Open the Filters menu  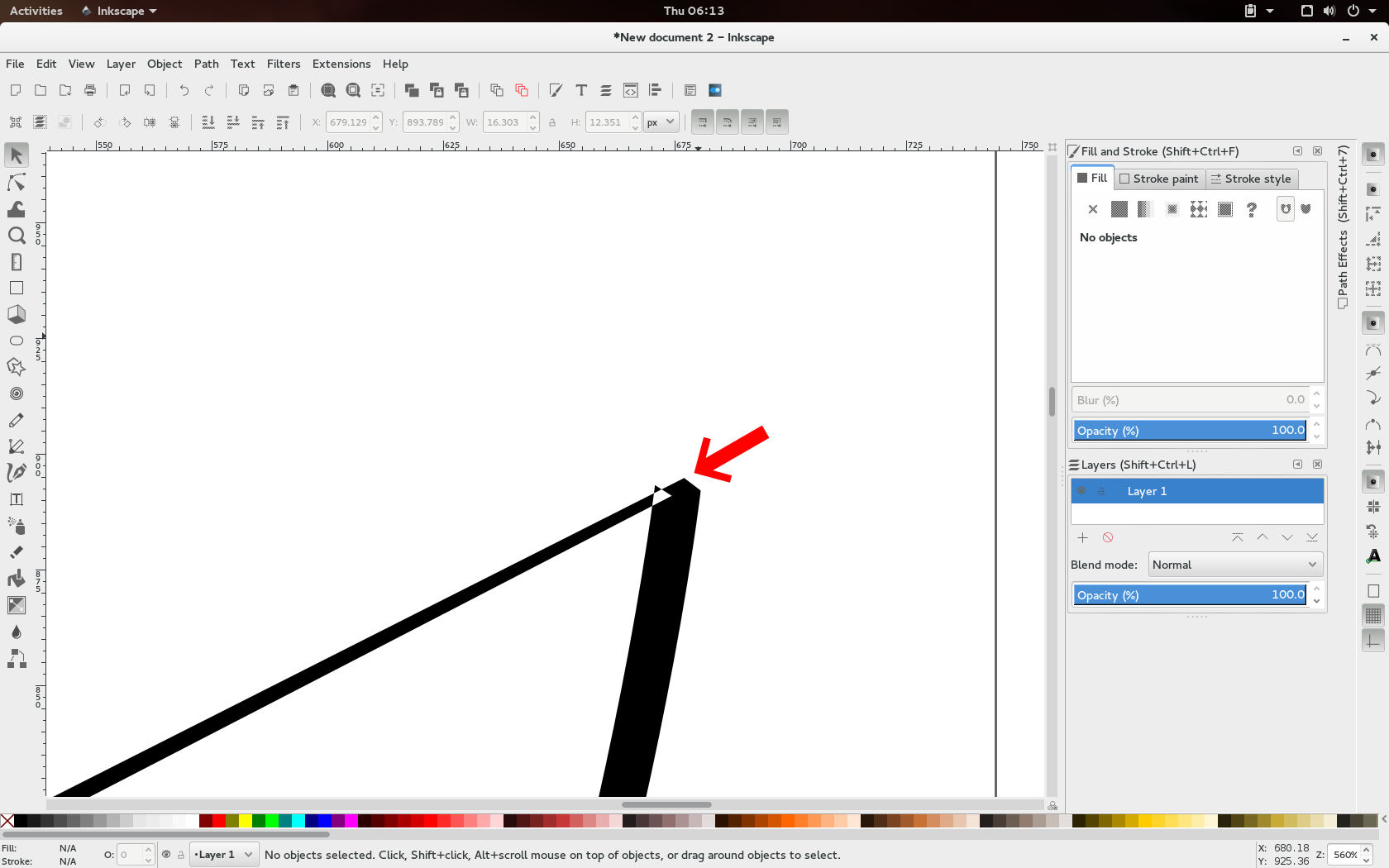[284, 64]
